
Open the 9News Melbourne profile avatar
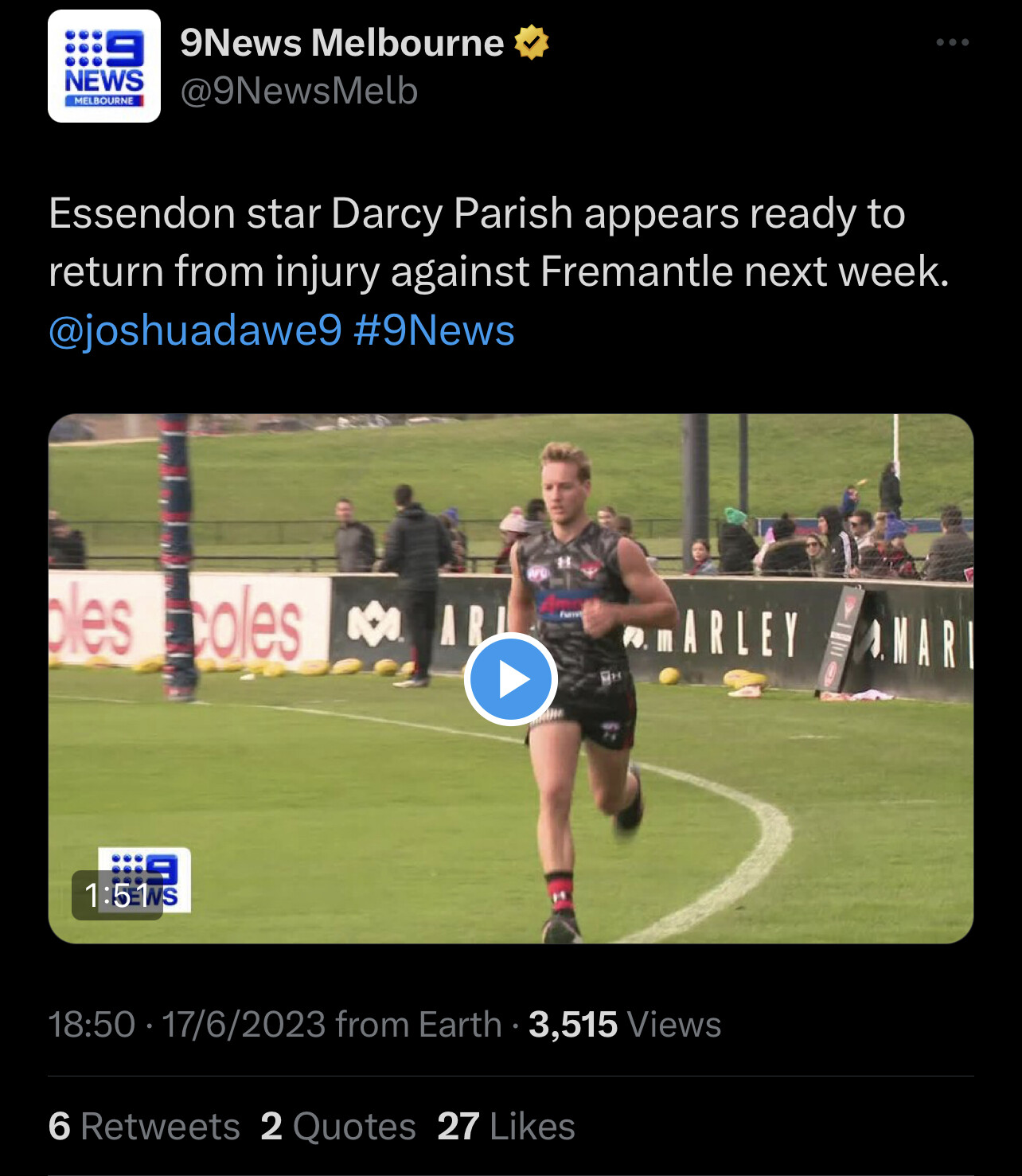point(104,66)
